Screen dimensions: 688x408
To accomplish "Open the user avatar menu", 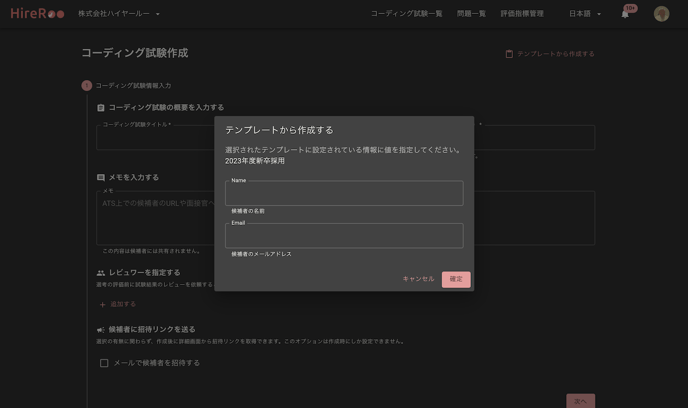I will point(661,14).
